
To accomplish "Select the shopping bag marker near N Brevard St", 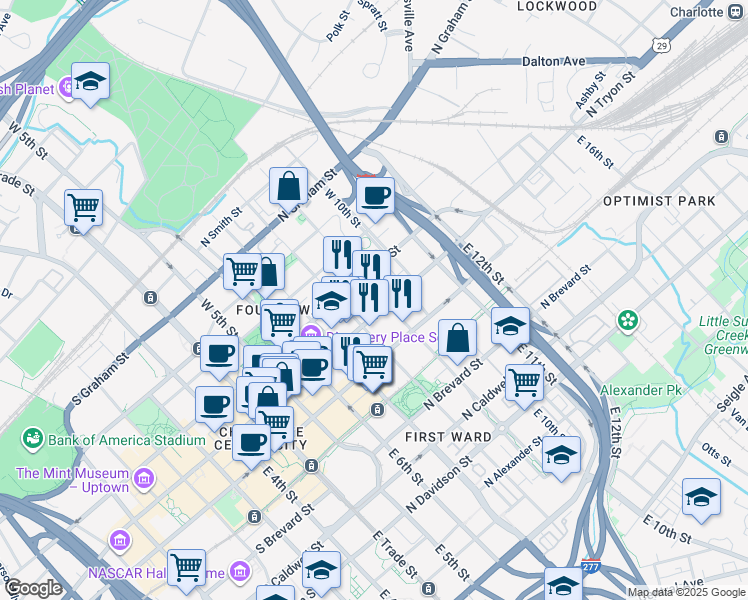I will point(457,337).
